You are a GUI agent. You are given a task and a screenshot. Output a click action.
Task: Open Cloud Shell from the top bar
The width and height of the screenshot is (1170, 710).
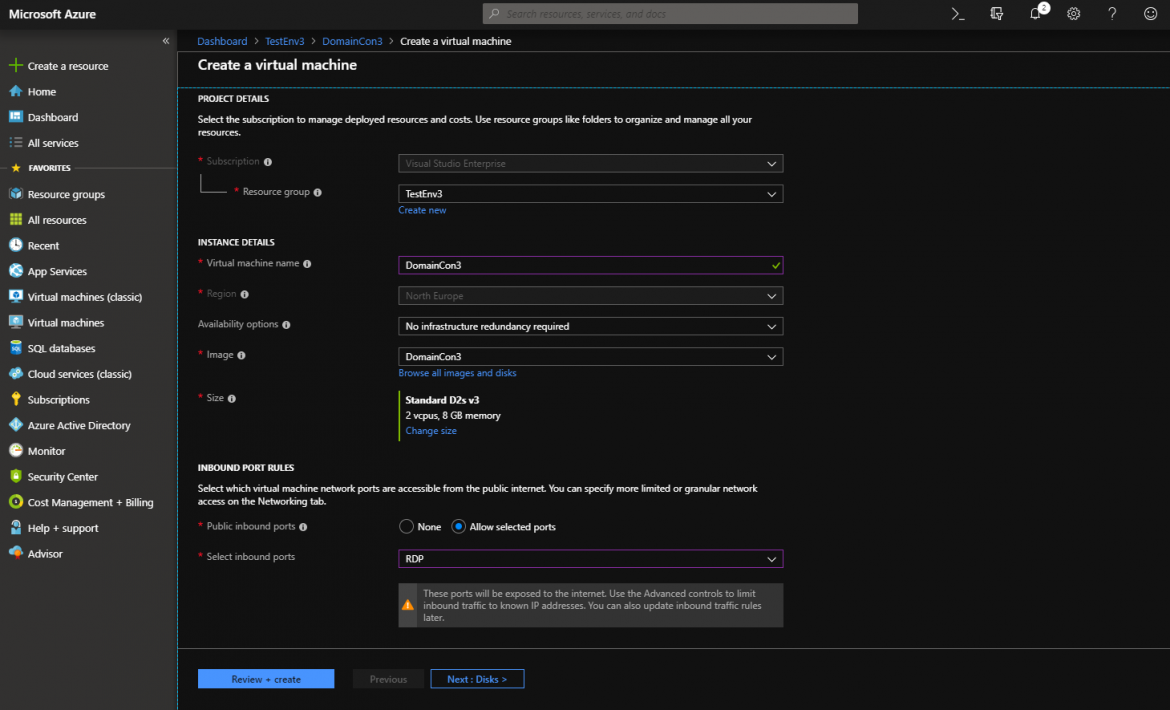[958, 13]
